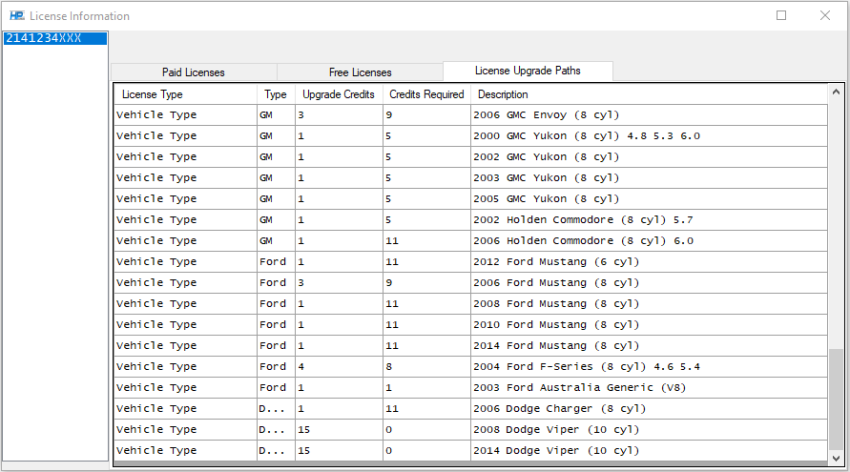Open the License Upgrade Paths tab
The height and width of the screenshot is (472, 850).
click(x=527, y=71)
